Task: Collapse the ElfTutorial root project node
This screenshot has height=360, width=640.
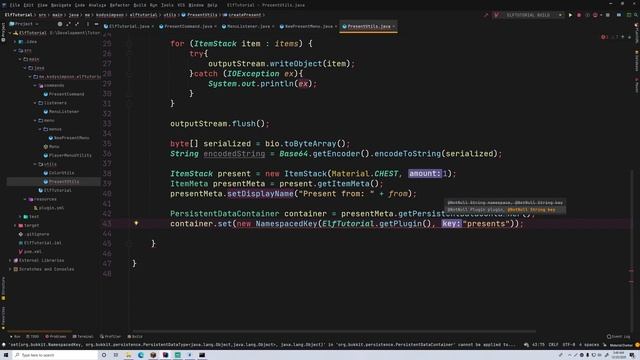Action: 10,33
